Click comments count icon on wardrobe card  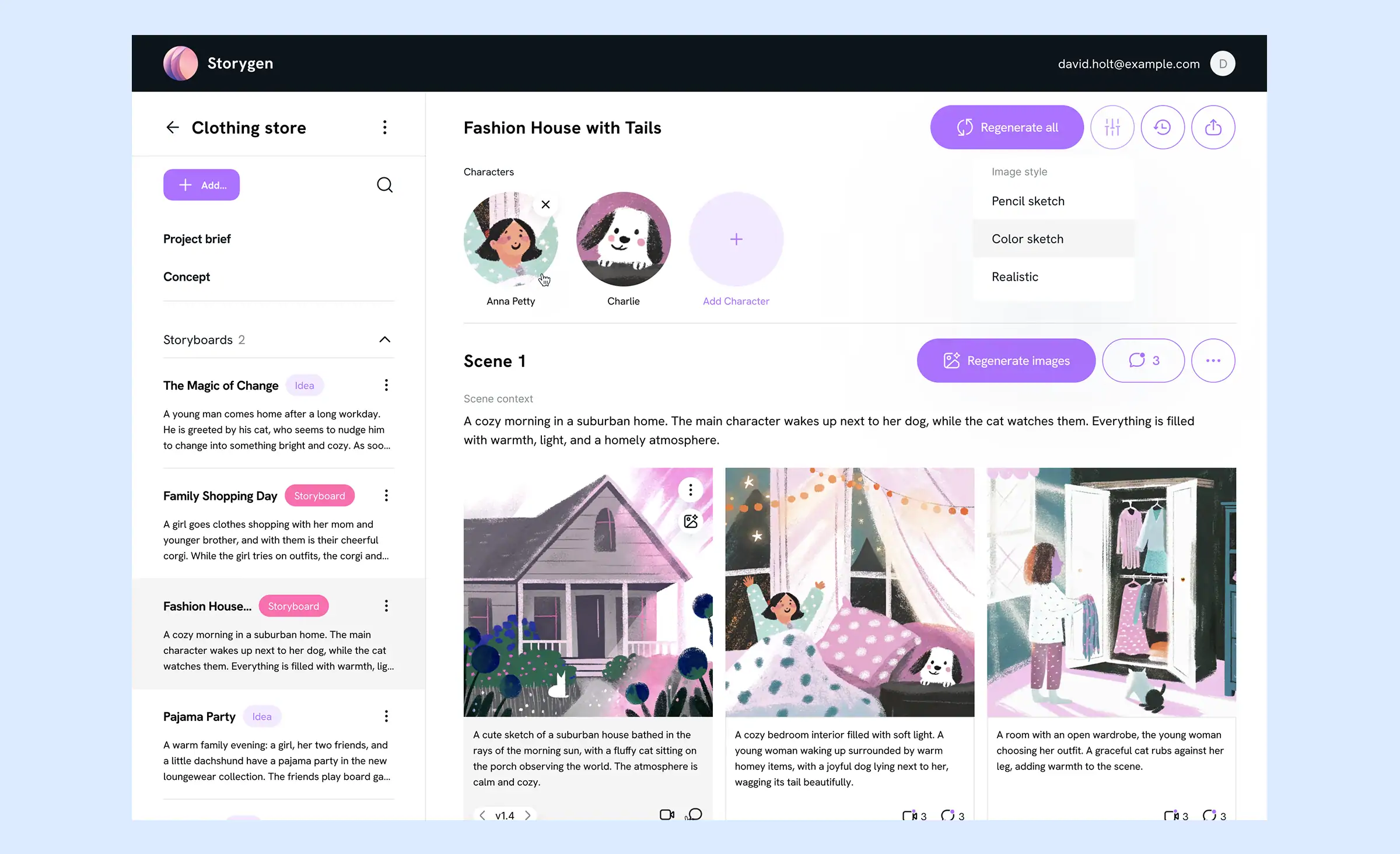point(1214,815)
